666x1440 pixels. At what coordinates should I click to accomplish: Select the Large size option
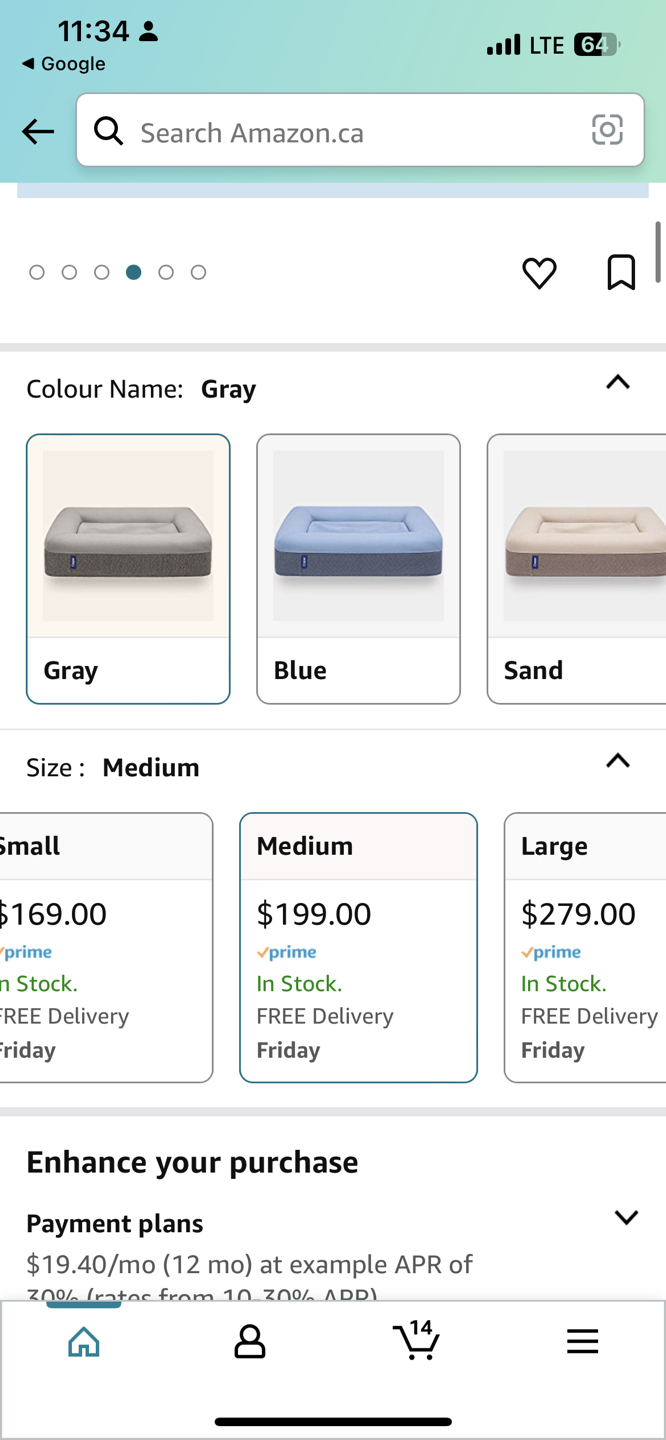click(585, 947)
